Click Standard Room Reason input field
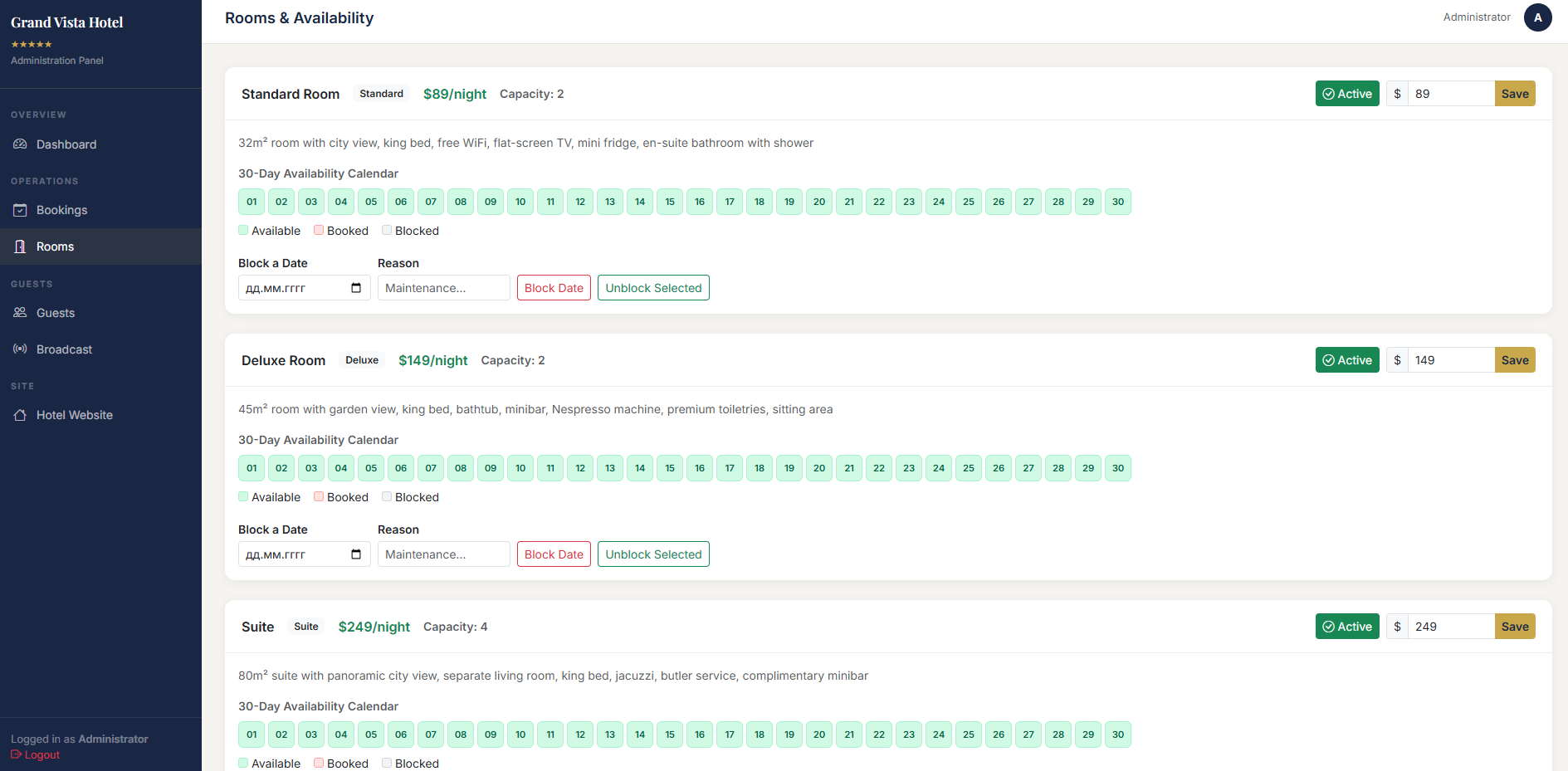The width and height of the screenshot is (1568, 771). pyautogui.click(x=444, y=288)
